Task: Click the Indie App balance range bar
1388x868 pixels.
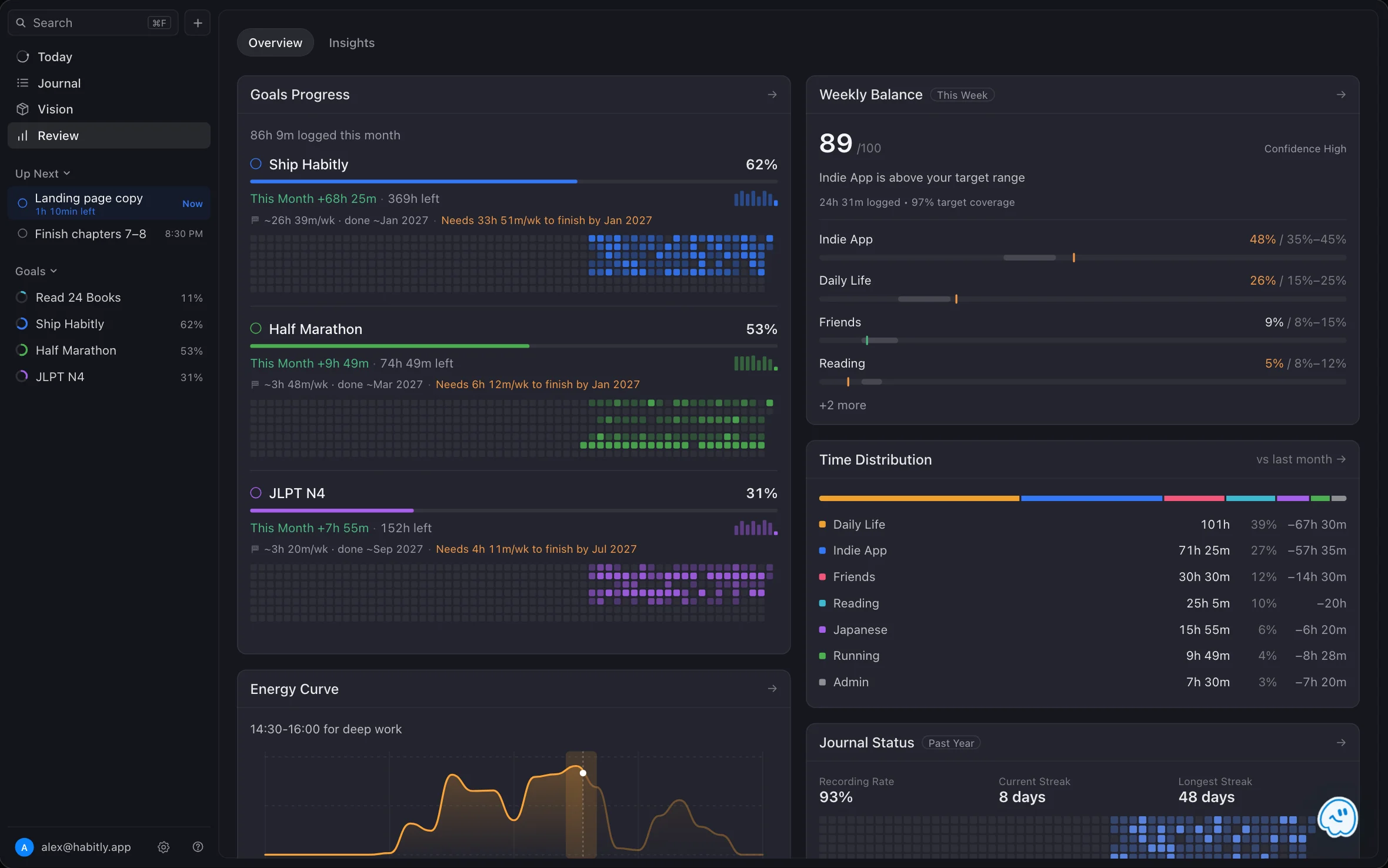Action: 1083,258
